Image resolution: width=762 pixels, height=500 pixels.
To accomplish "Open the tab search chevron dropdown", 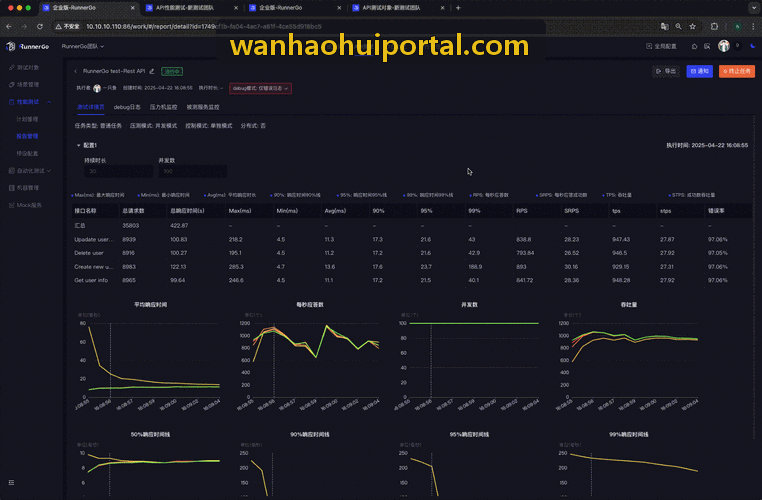I will [754, 8].
